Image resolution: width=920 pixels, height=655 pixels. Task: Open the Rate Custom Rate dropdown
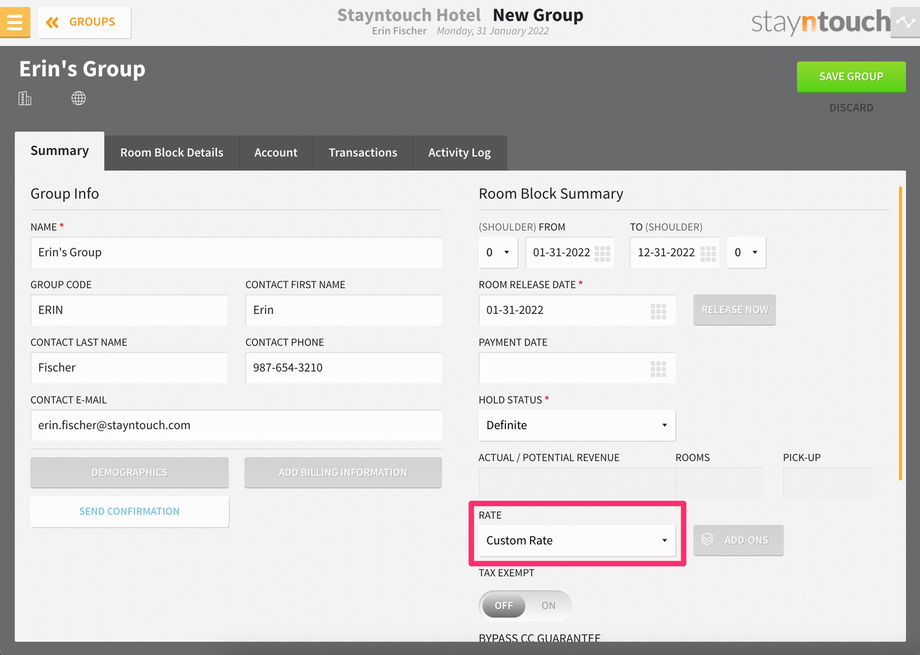(x=577, y=540)
